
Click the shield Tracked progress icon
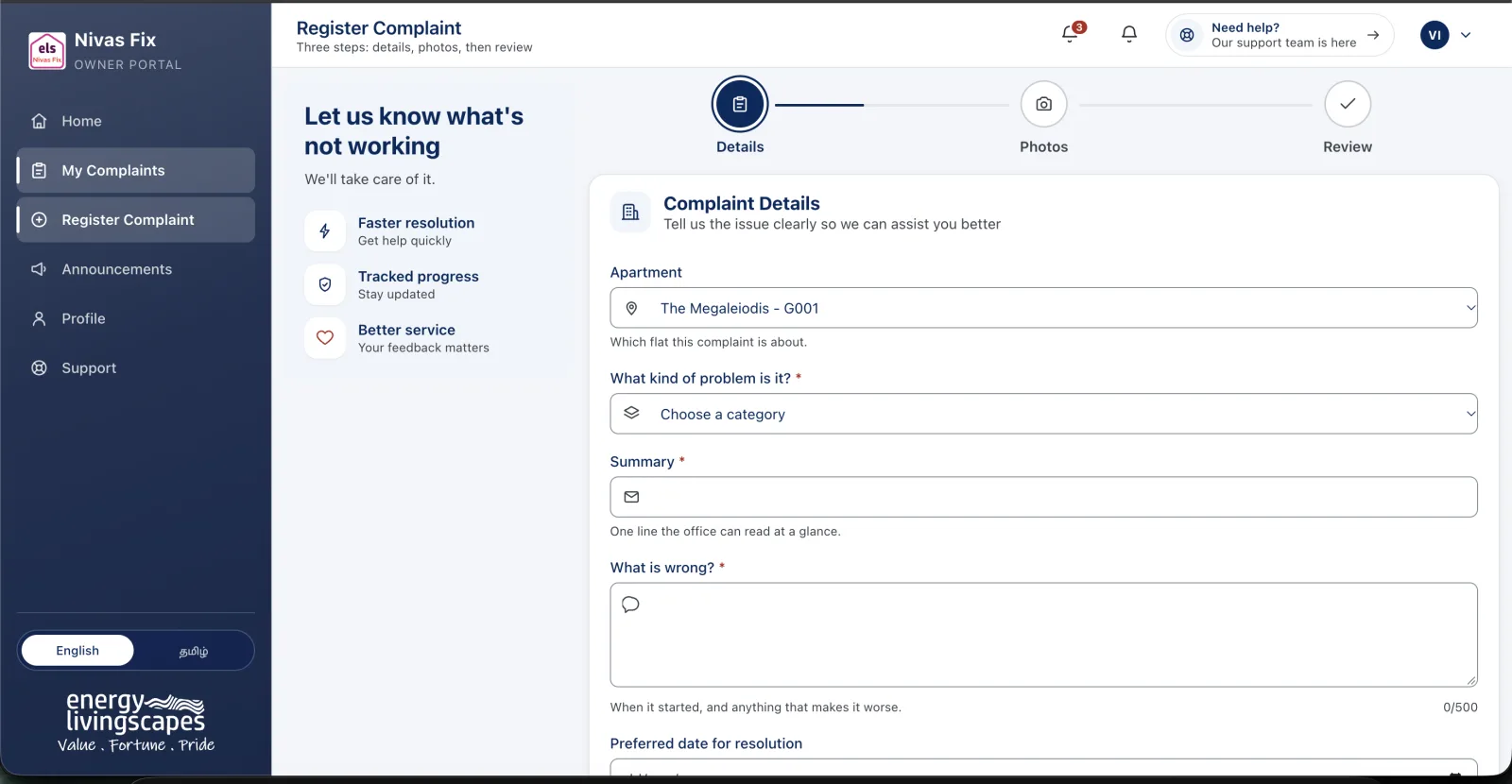tap(325, 284)
